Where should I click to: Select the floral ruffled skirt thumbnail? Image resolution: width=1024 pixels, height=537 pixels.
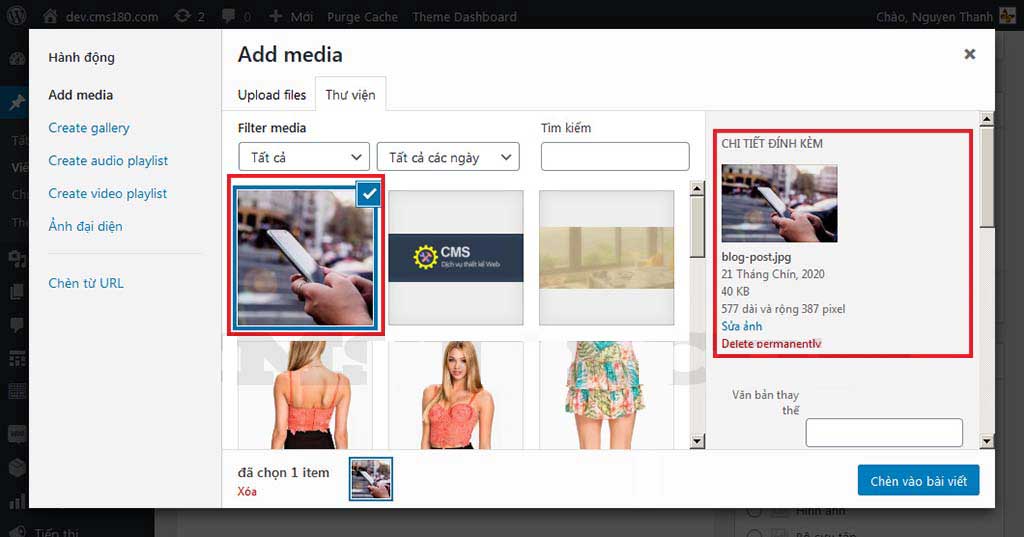click(x=606, y=395)
